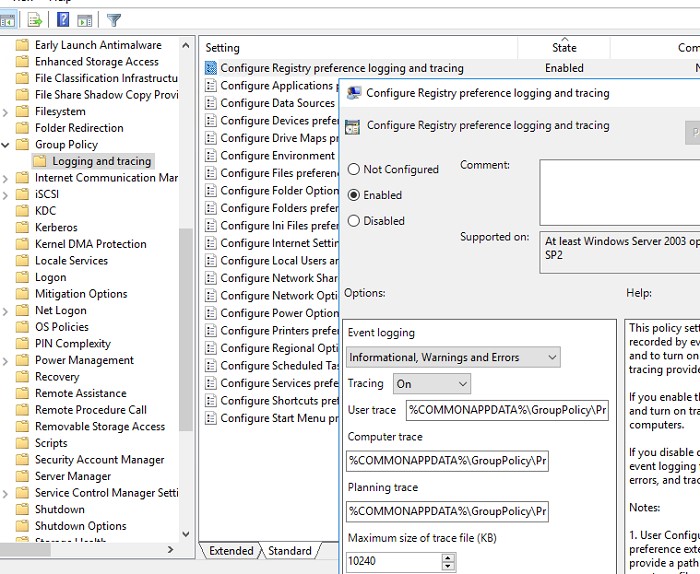Click the Configure Power Options setting icon
700x574 pixels.
(210, 313)
